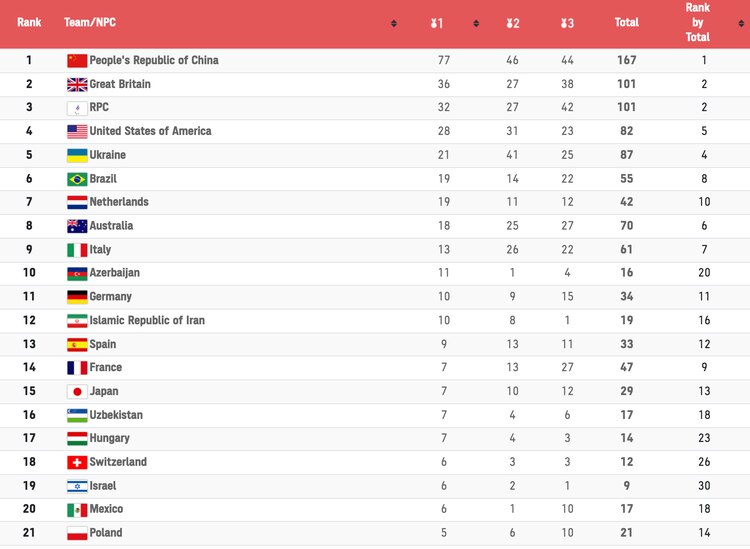Click the Israel flag icon
The height and width of the screenshot is (549, 750).
click(77, 486)
